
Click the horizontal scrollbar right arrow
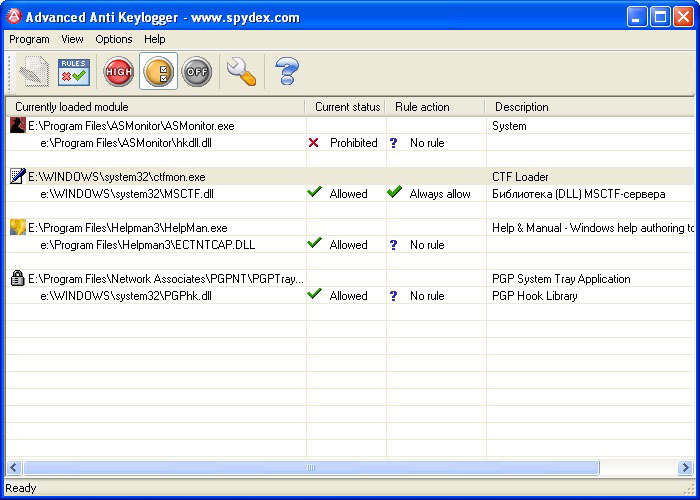point(684,467)
